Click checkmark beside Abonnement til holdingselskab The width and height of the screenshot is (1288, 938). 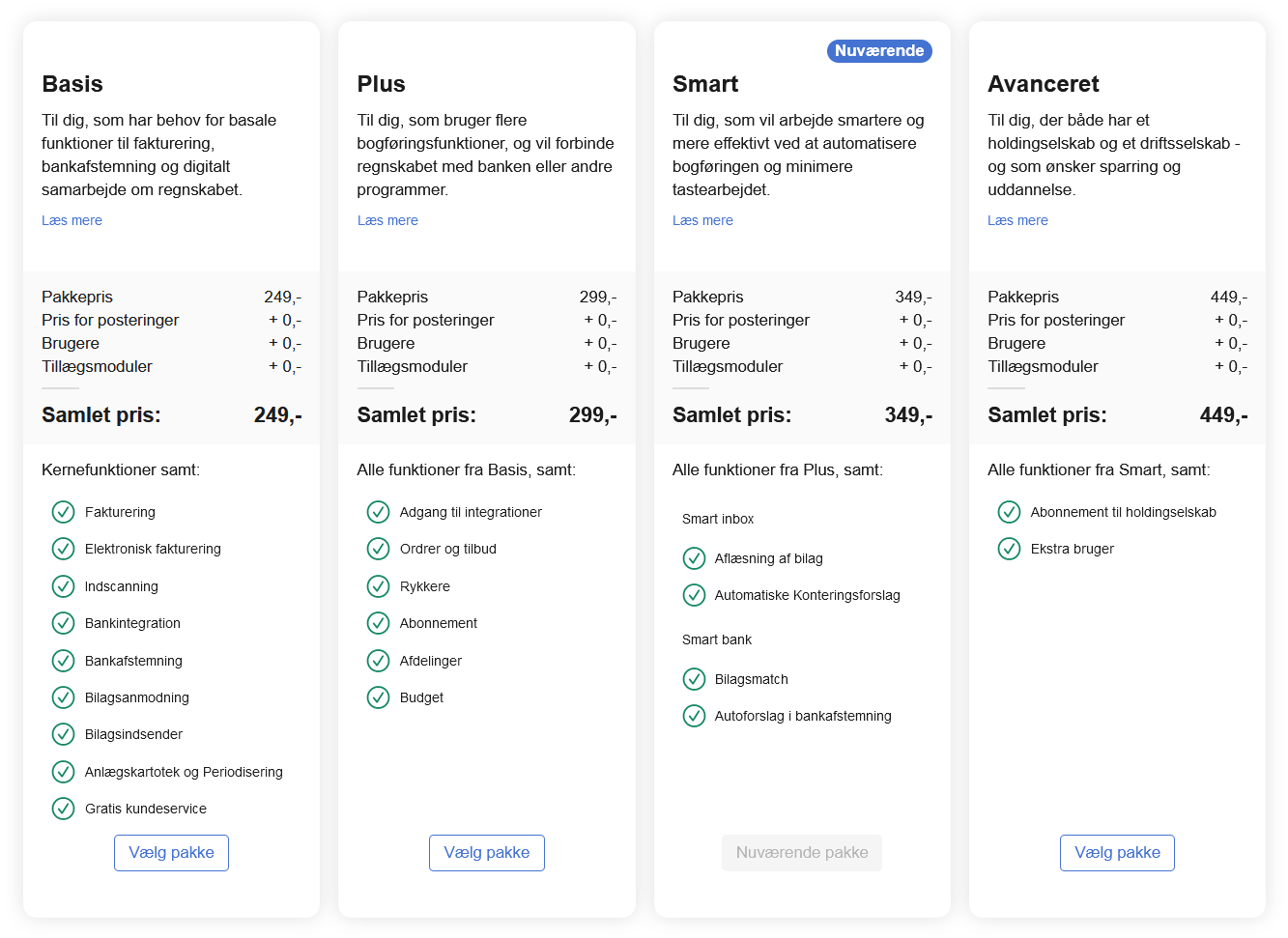[1009, 512]
